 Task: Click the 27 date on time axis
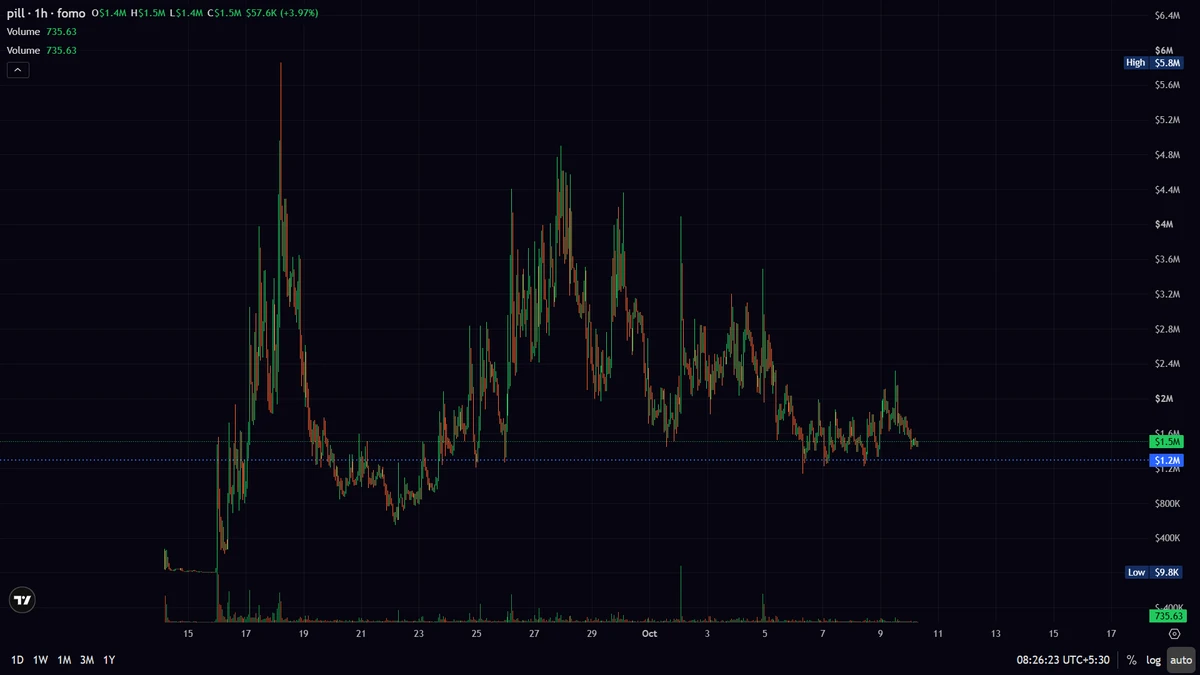[534, 633]
